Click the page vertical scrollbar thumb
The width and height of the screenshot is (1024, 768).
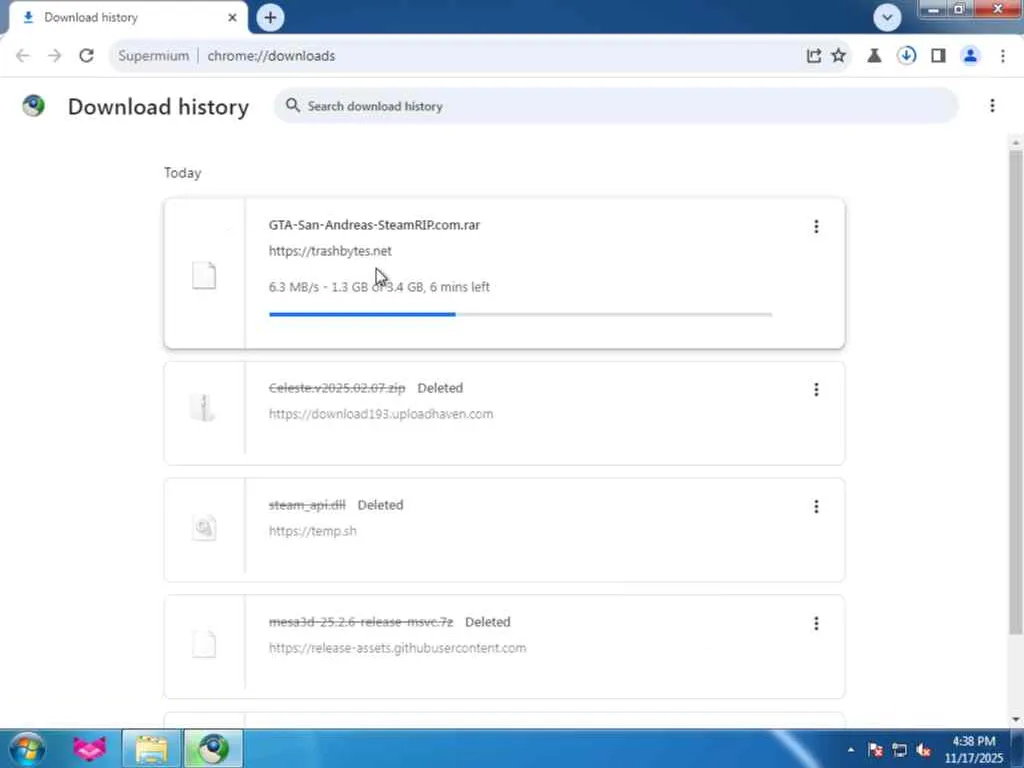tap(1016, 392)
